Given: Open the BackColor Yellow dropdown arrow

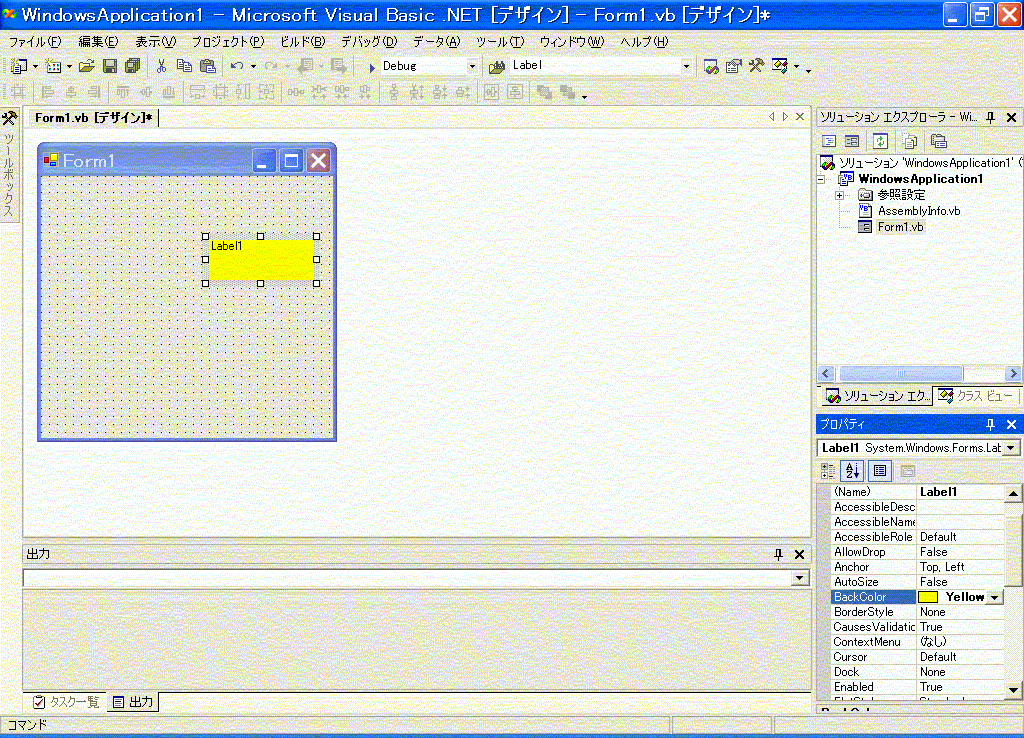Looking at the screenshot, I should tap(994, 598).
